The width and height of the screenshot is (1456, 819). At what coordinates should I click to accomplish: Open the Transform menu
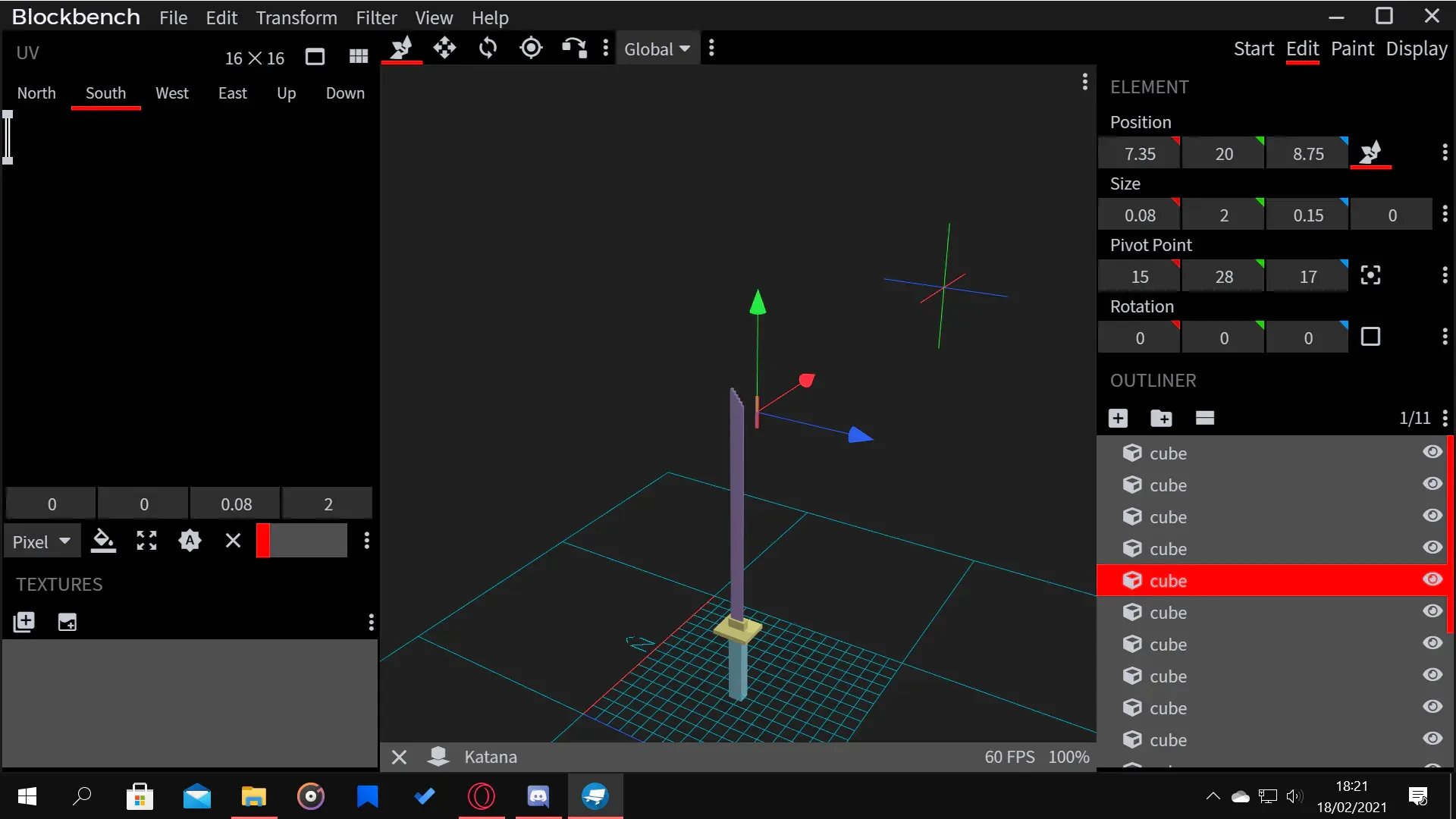tap(297, 17)
